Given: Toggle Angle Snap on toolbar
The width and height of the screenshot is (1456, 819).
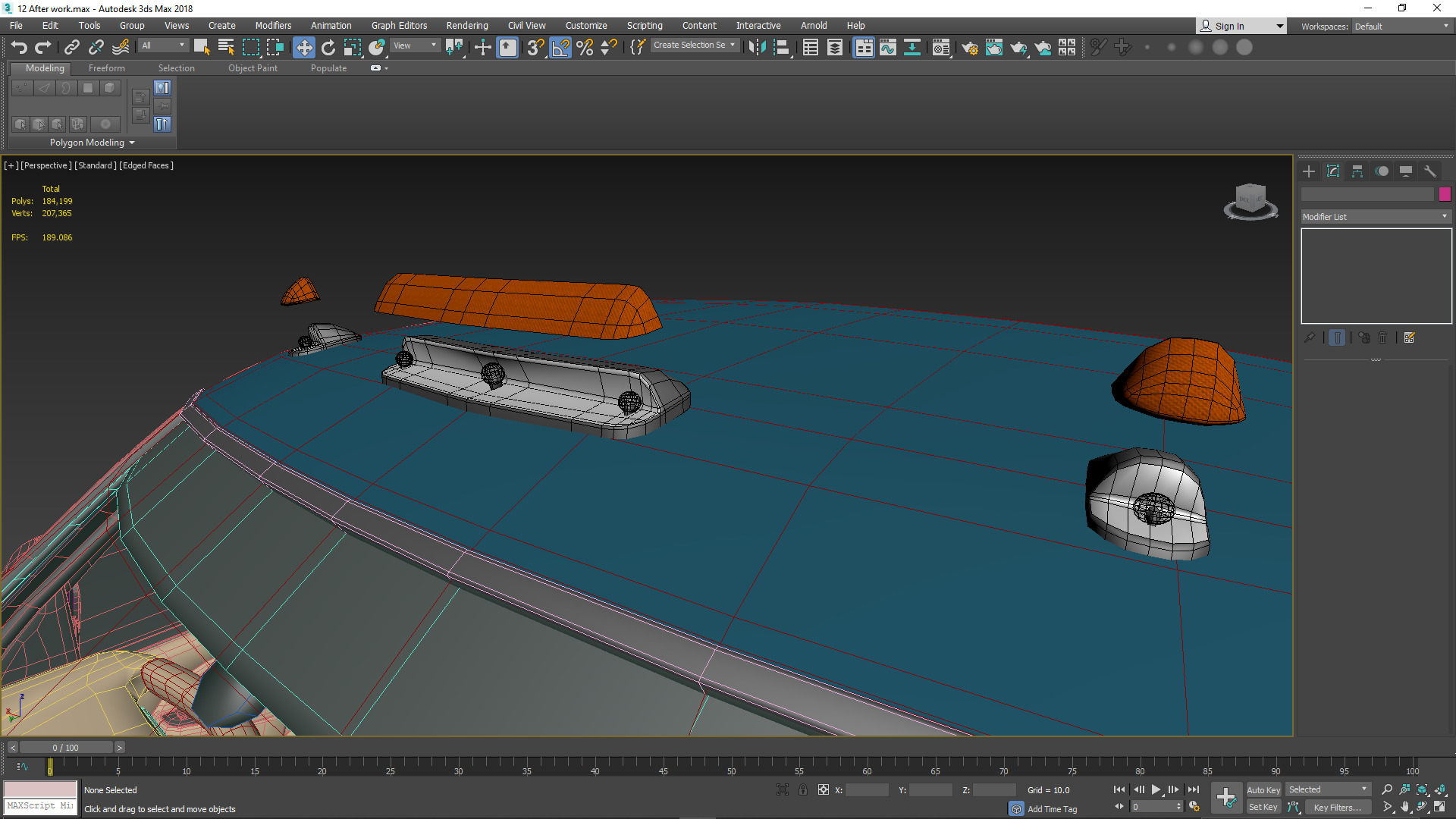Looking at the screenshot, I should tap(560, 48).
